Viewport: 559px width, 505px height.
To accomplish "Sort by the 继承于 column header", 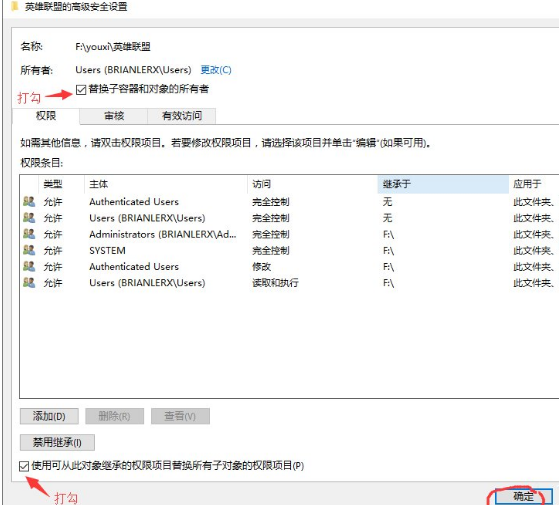I will coord(443,184).
